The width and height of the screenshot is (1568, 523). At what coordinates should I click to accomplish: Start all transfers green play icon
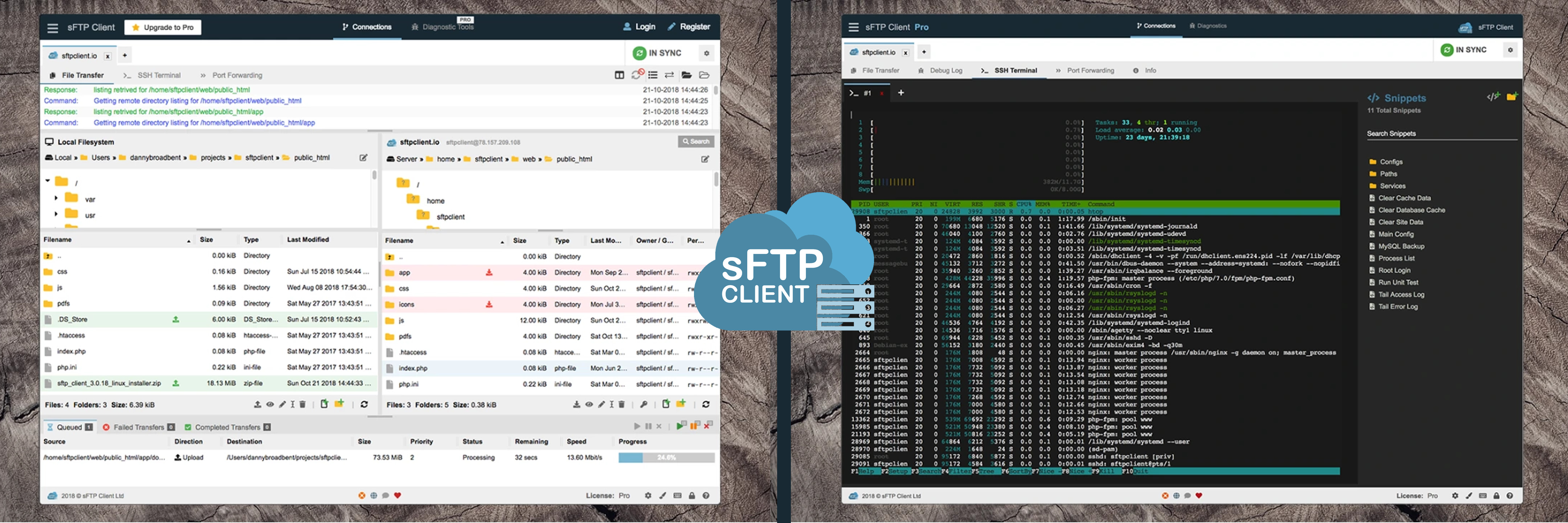pos(681,426)
